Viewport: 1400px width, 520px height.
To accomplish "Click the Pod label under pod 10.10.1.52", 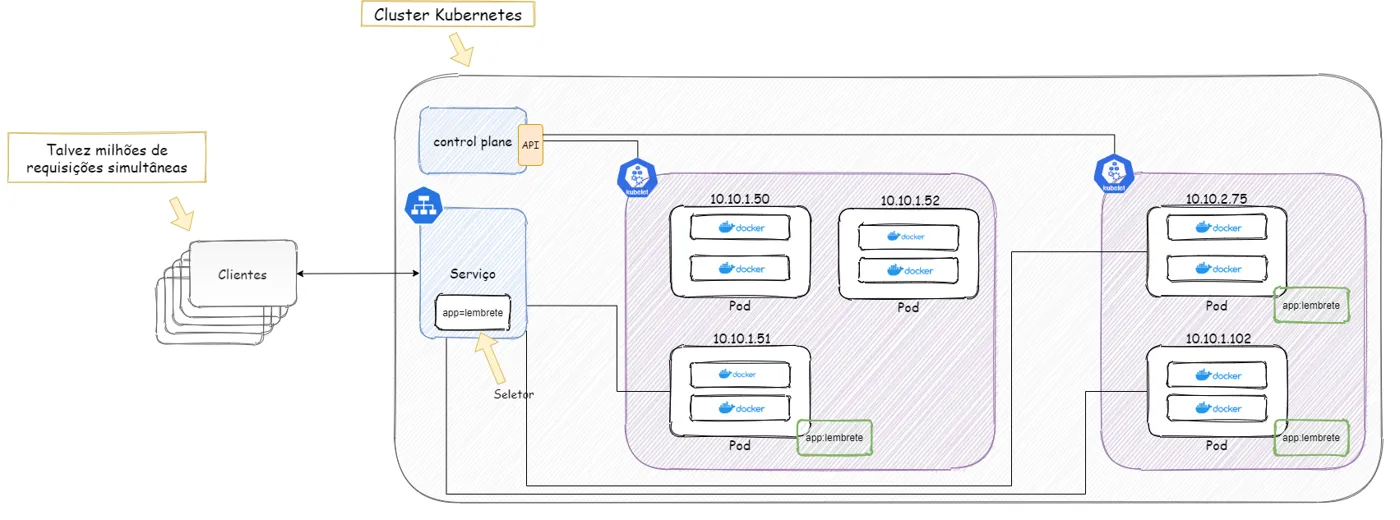I will tap(907, 307).
